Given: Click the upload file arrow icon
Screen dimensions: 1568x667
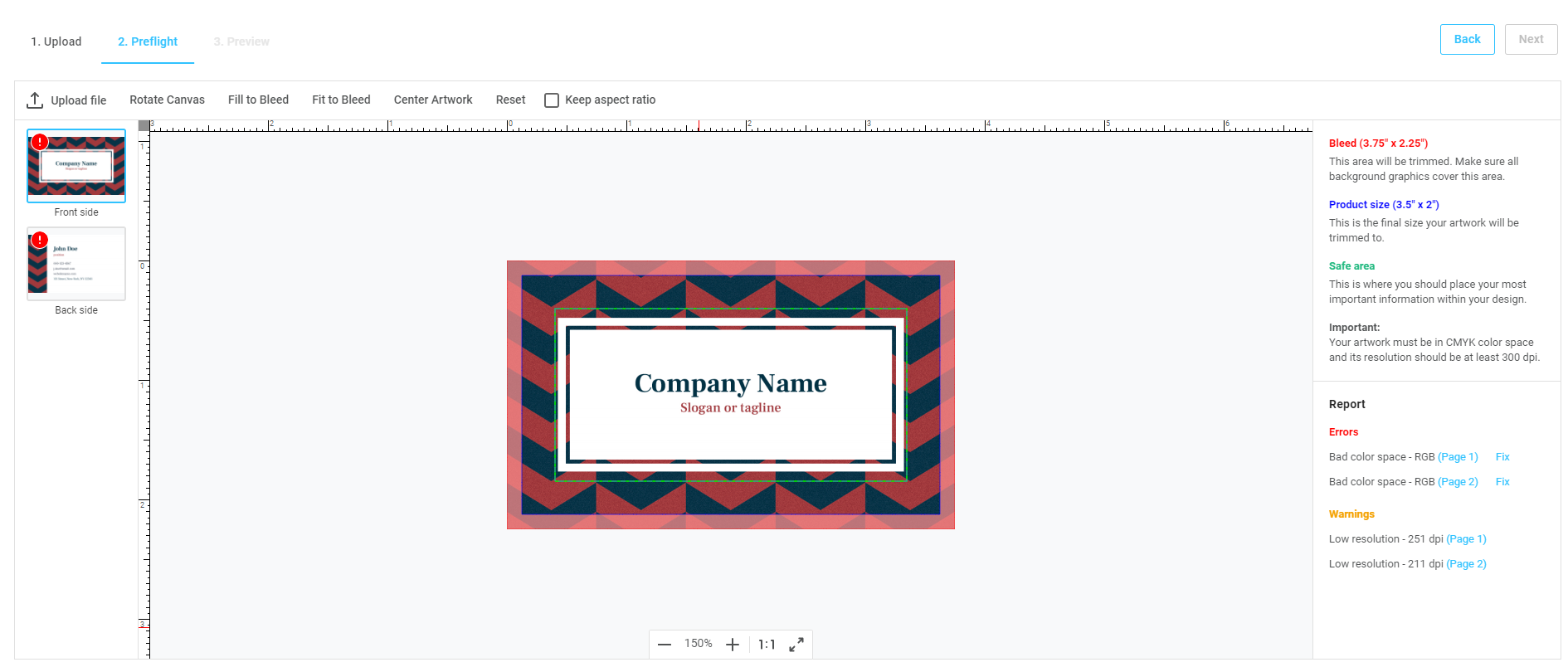Looking at the screenshot, I should click(x=35, y=100).
